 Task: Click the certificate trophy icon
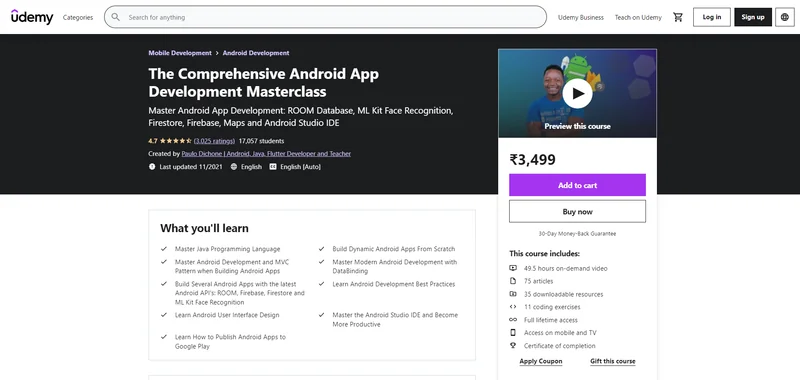pos(513,345)
